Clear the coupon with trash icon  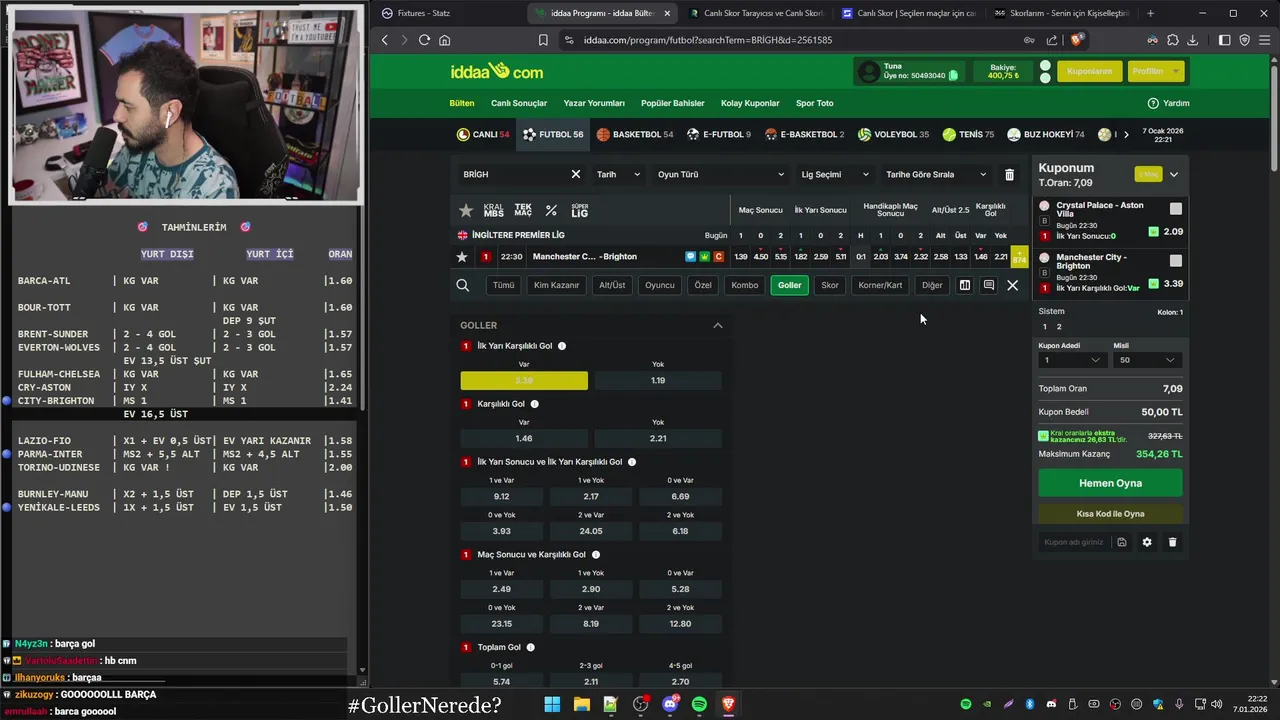1173,542
